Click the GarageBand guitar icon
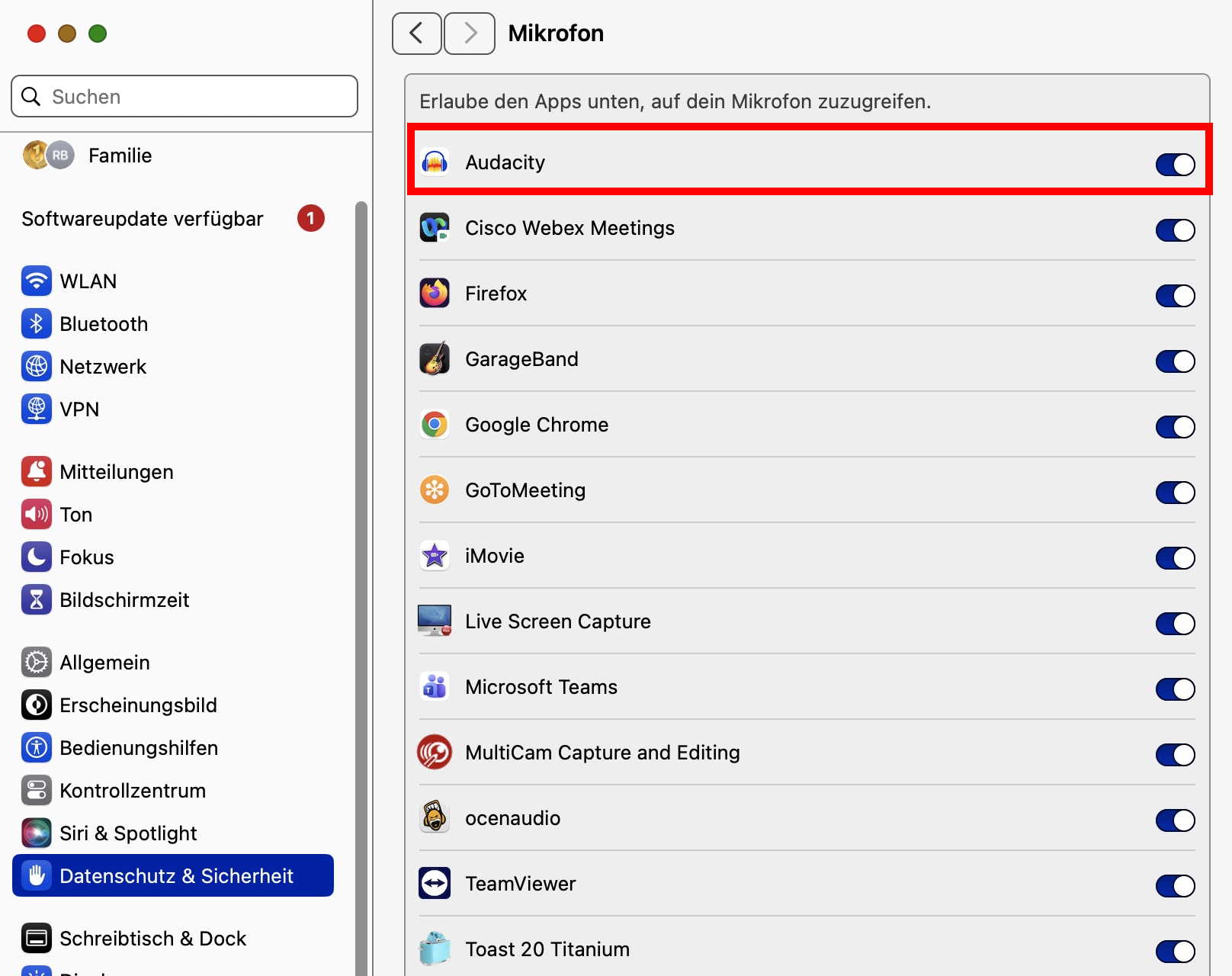The width and height of the screenshot is (1232, 976). [x=435, y=359]
